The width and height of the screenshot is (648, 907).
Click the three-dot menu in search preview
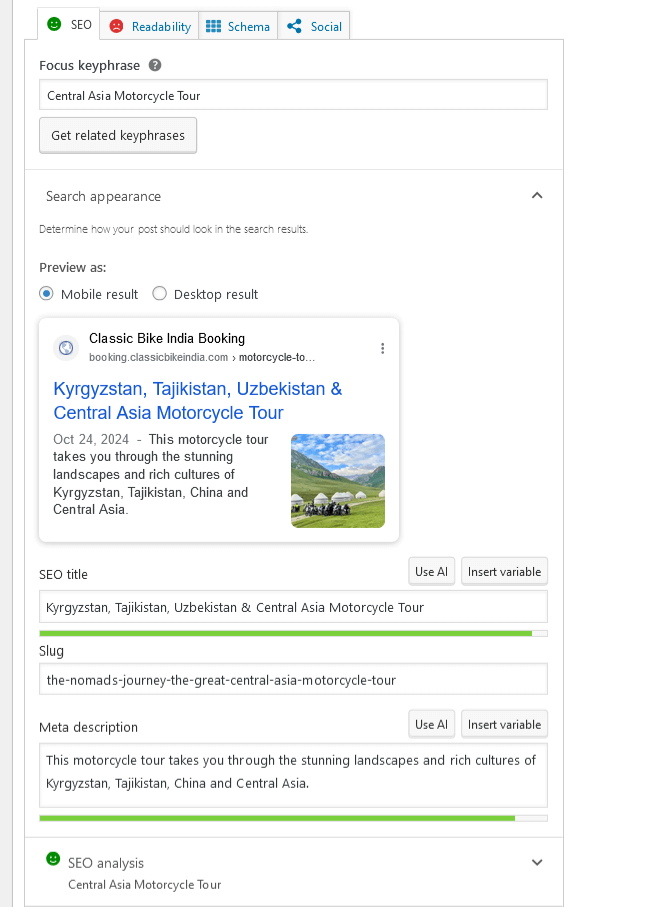[382, 348]
